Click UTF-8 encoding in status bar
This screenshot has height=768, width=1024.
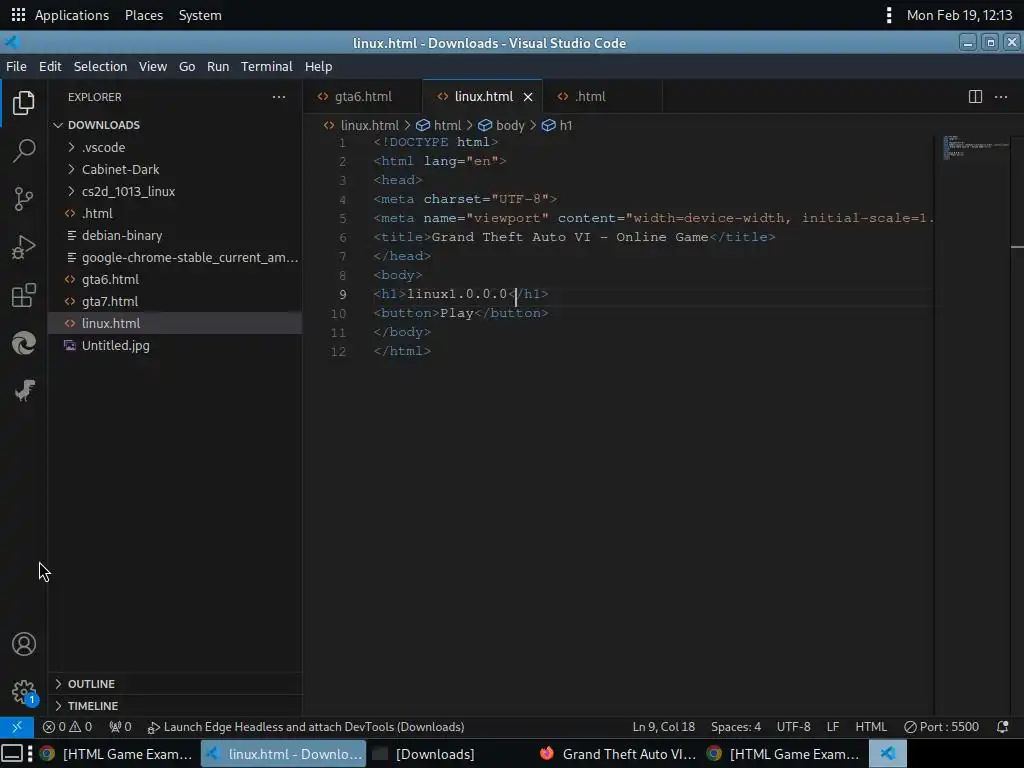tap(793, 727)
